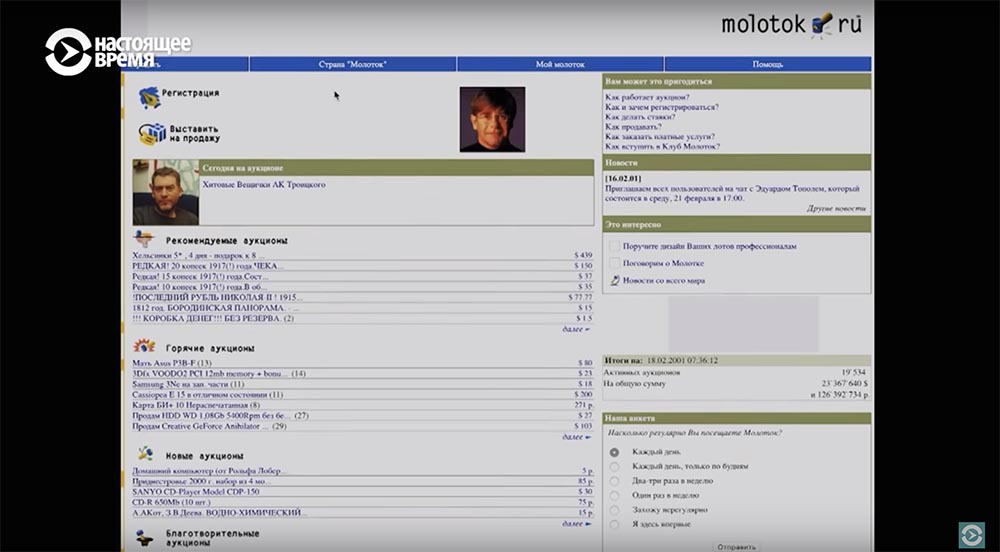
Task: Open the 'Другие новости' link
Action: 836,208
